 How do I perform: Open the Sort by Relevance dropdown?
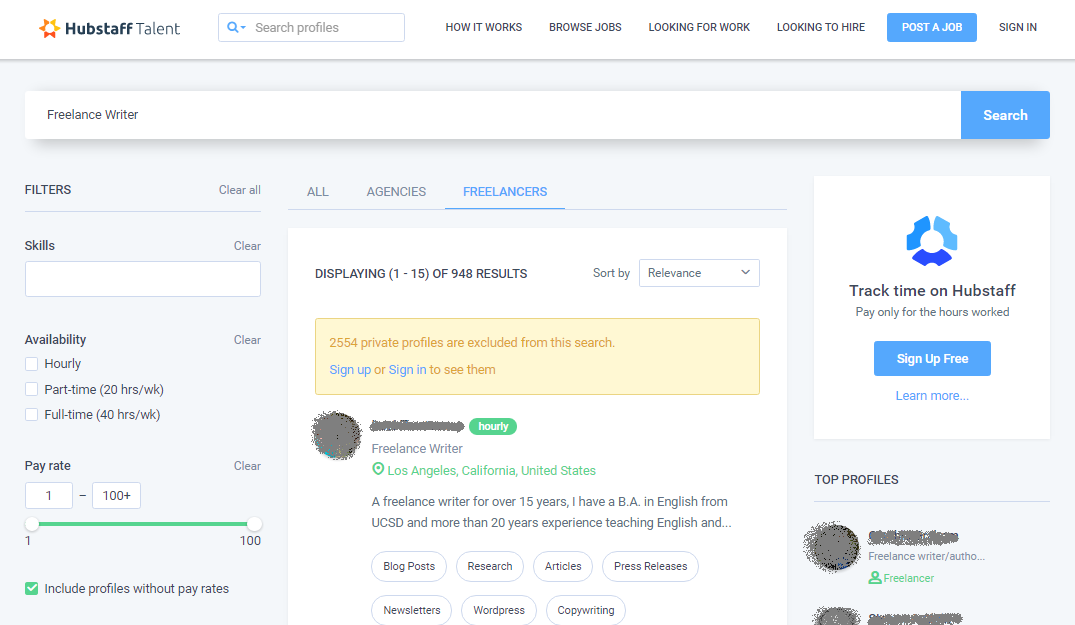(699, 273)
